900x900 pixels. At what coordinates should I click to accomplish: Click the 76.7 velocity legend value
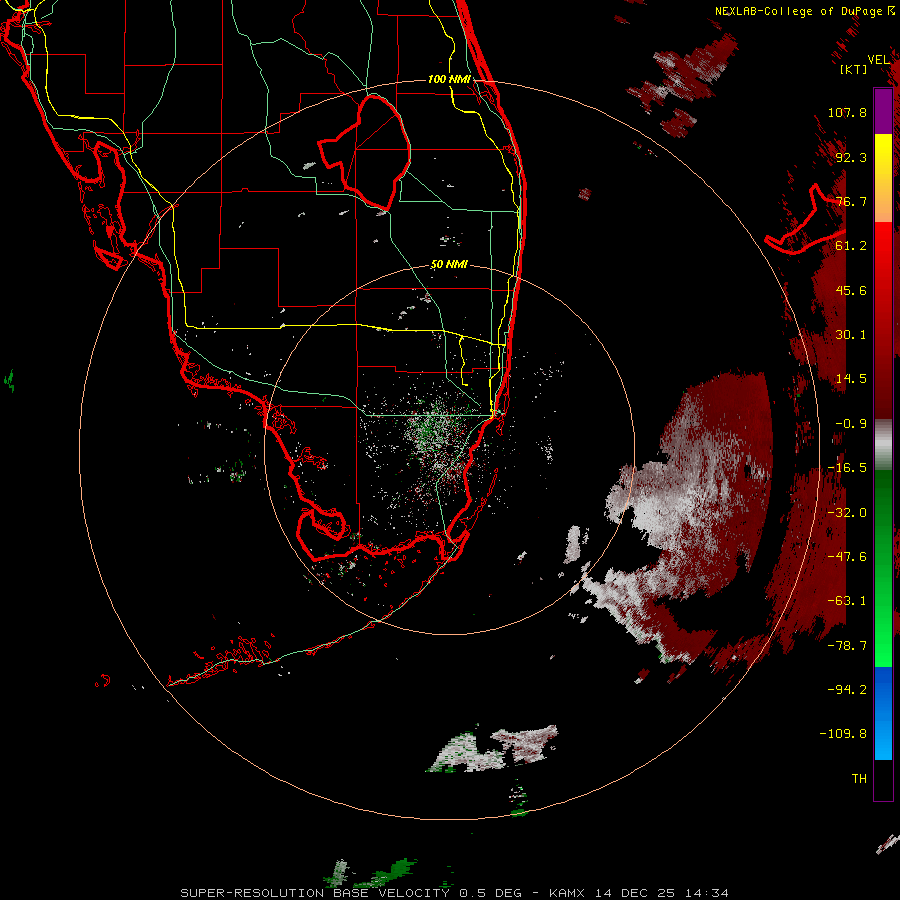(851, 201)
